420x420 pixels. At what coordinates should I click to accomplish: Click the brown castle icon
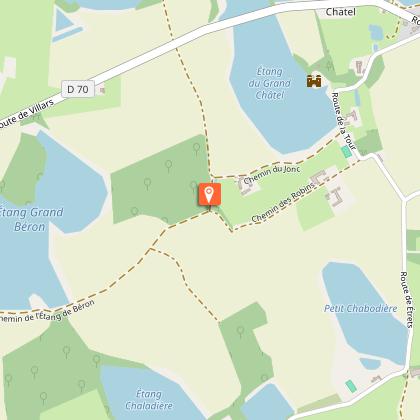(x=314, y=81)
